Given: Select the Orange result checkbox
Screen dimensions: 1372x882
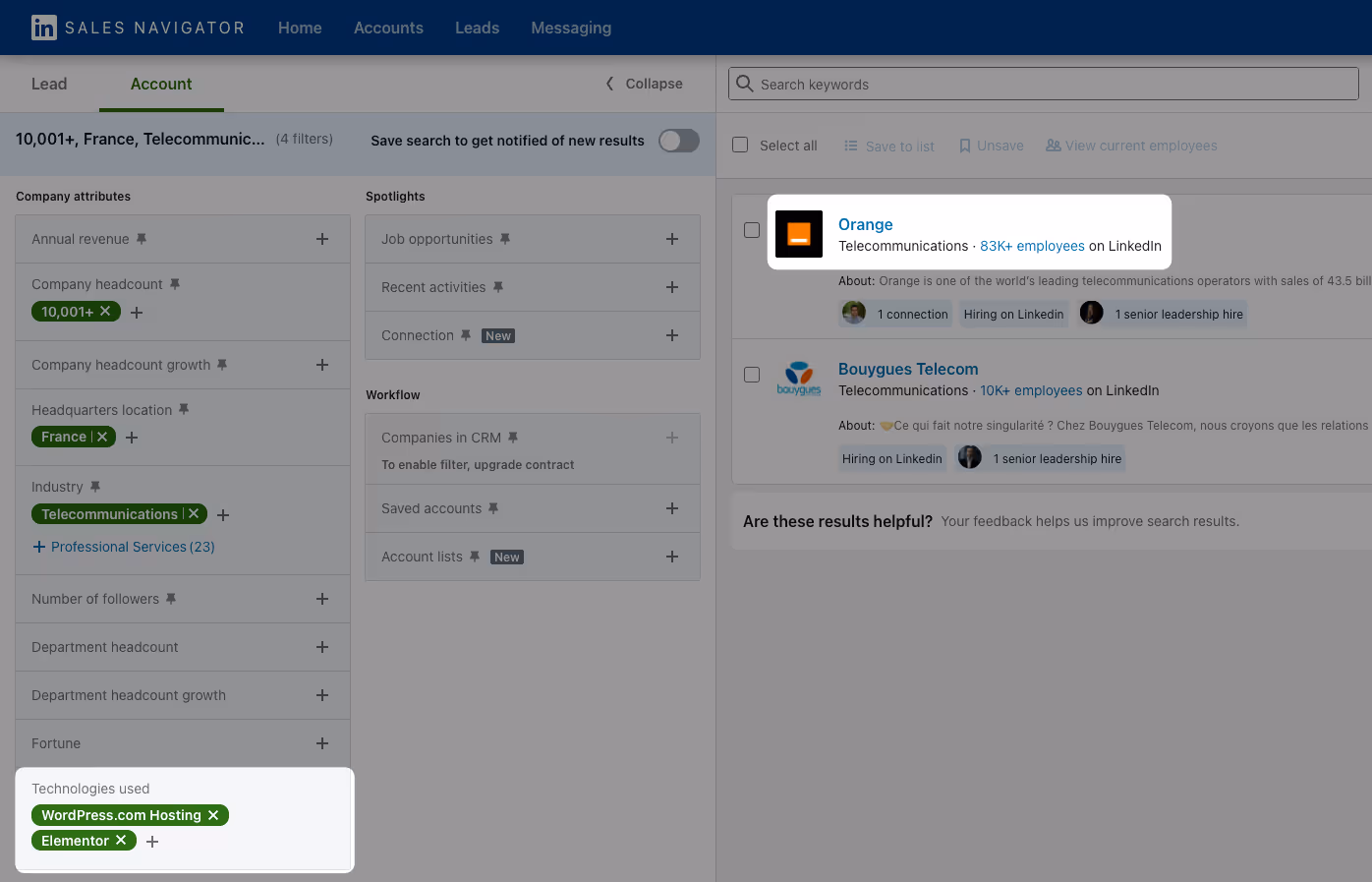Looking at the screenshot, I should [x=752, y=230].
